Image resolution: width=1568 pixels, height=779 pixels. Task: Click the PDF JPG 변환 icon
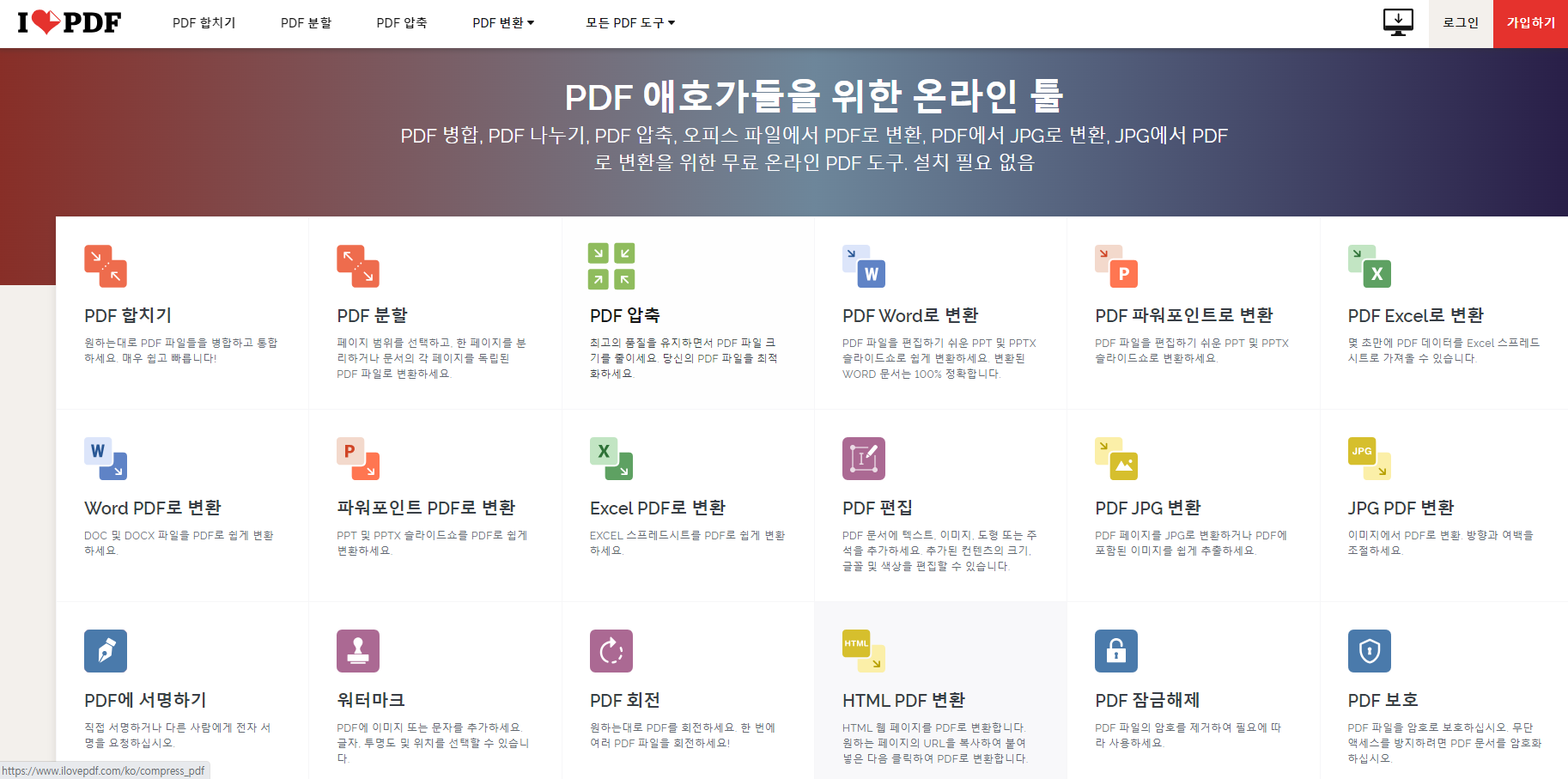point(1116,459)
